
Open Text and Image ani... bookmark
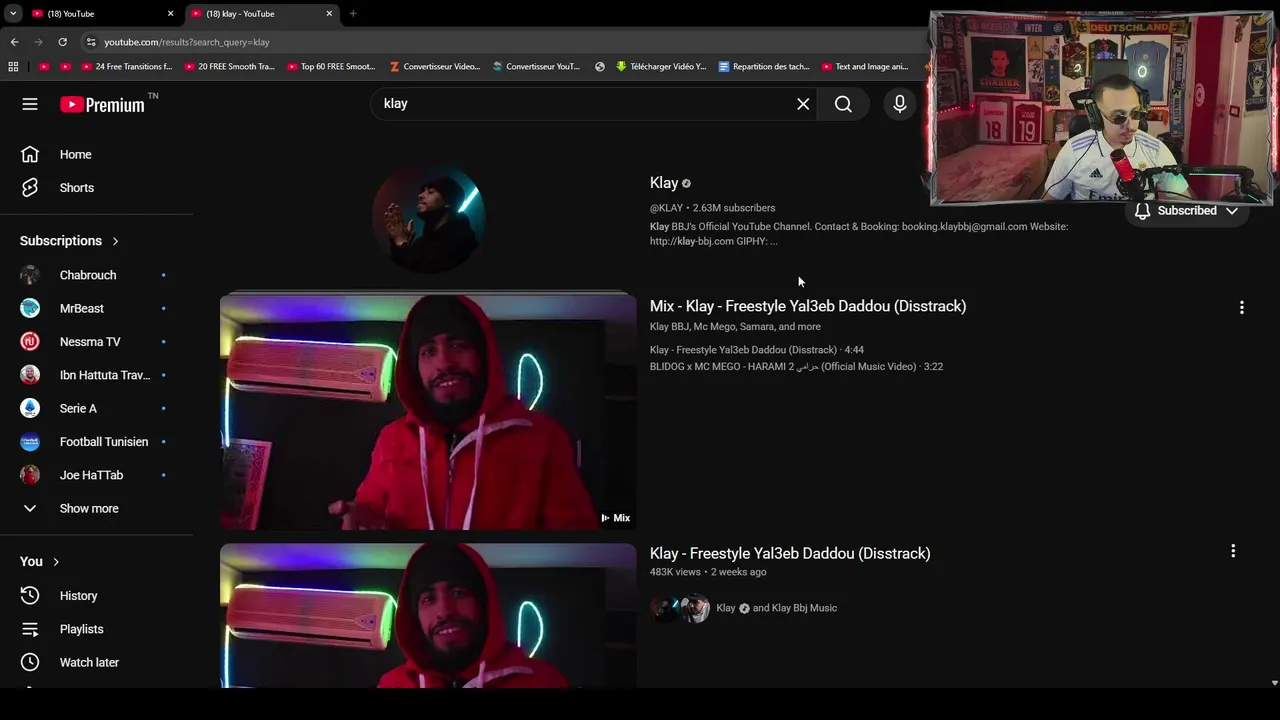click(x=865, y=67)
